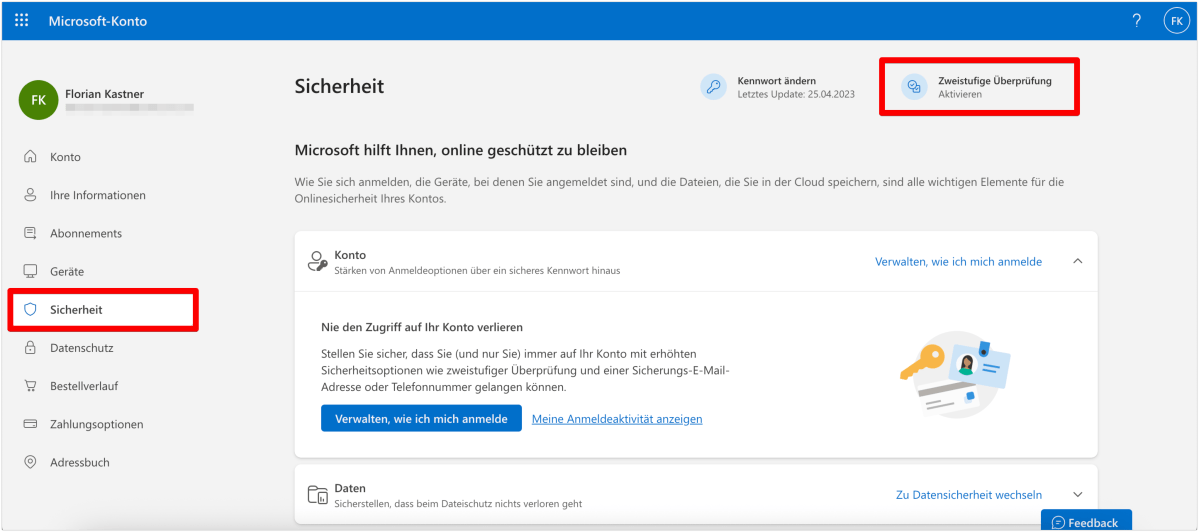
Task: Click the Zahlungsoptionen card icon
Action: pos(31,424)
